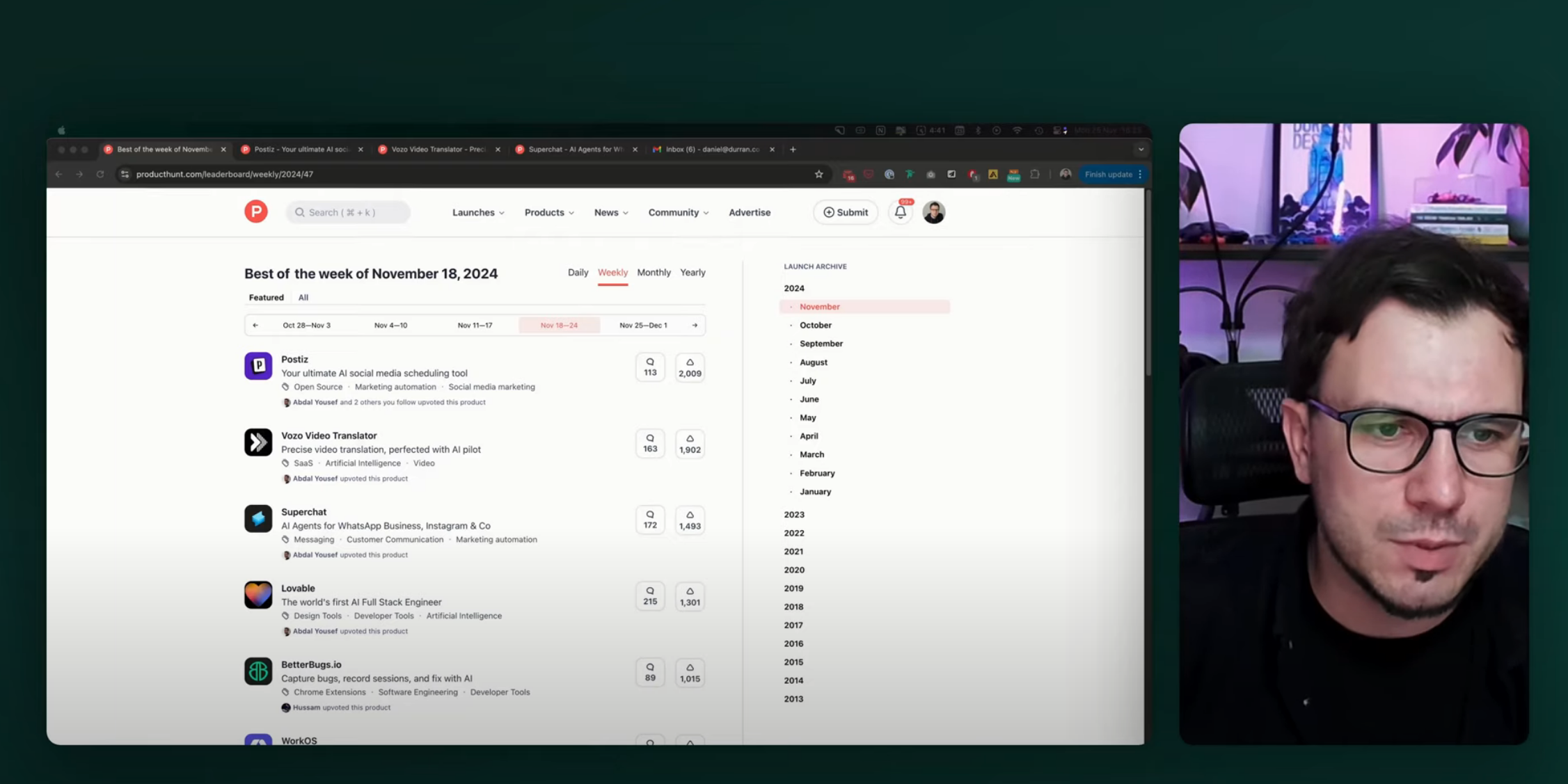Select week Oct 28—Nov 3

[x=306, y=325]
